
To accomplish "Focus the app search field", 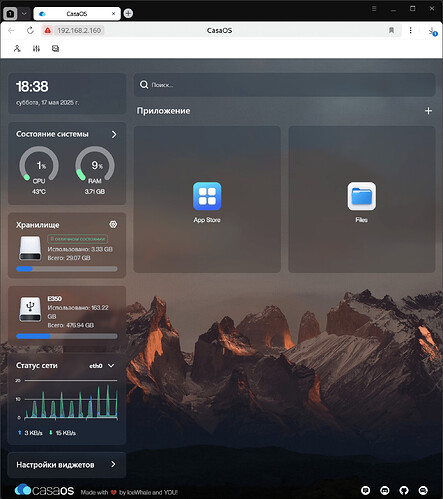I will point(284,85).
